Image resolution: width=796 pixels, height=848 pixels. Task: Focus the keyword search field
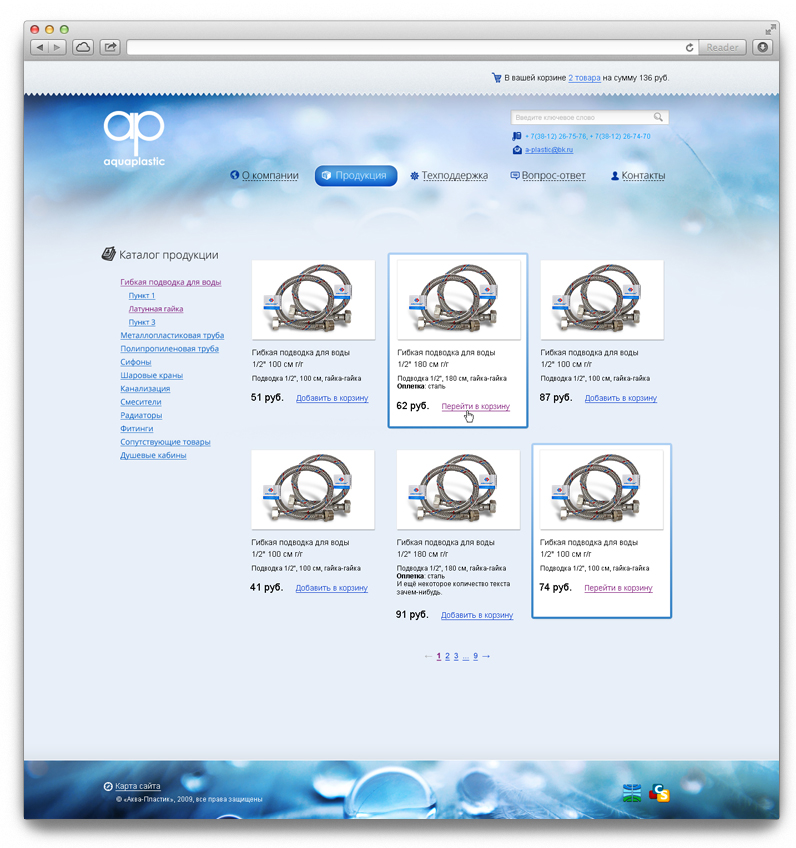(x=582, y=117)
